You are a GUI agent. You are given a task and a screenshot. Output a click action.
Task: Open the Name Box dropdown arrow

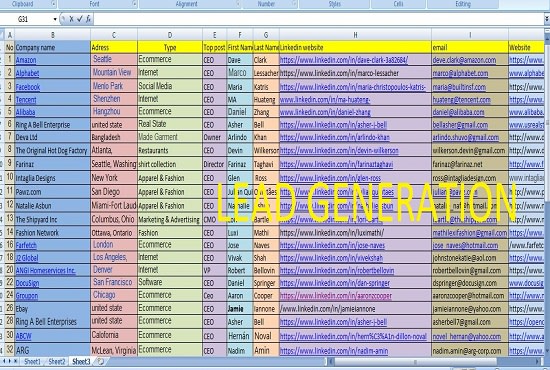pyautogui.click(x=55, y=19)
